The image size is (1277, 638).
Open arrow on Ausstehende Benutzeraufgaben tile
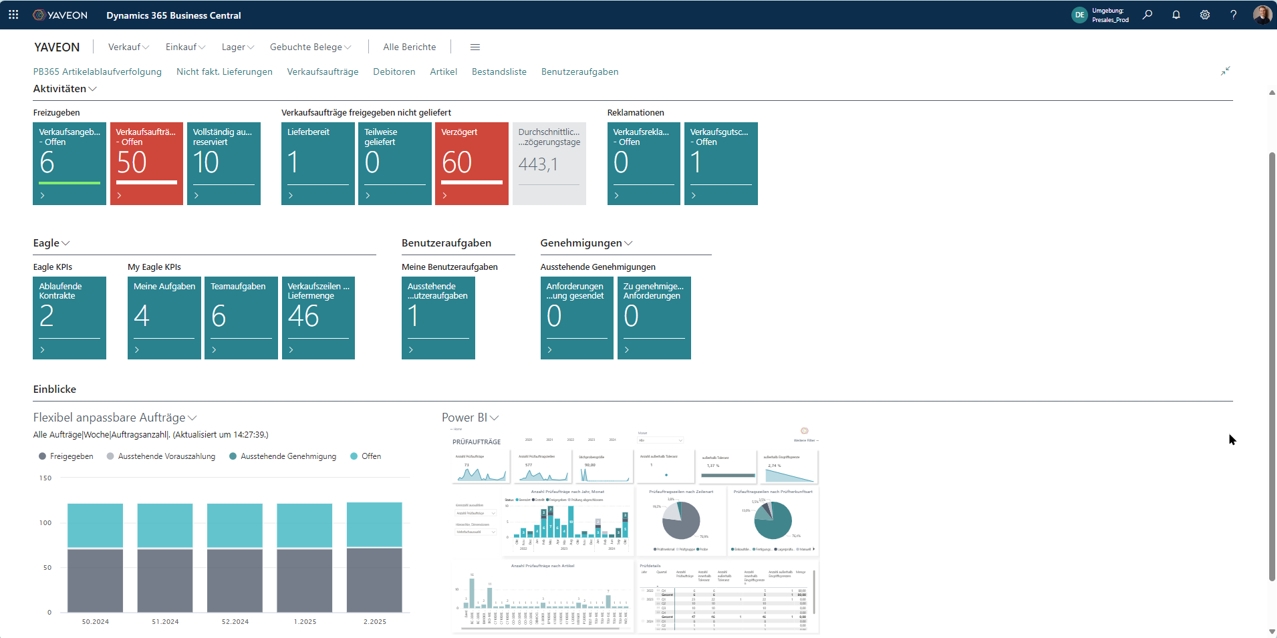pyautogui.click(x=411, y=350)
